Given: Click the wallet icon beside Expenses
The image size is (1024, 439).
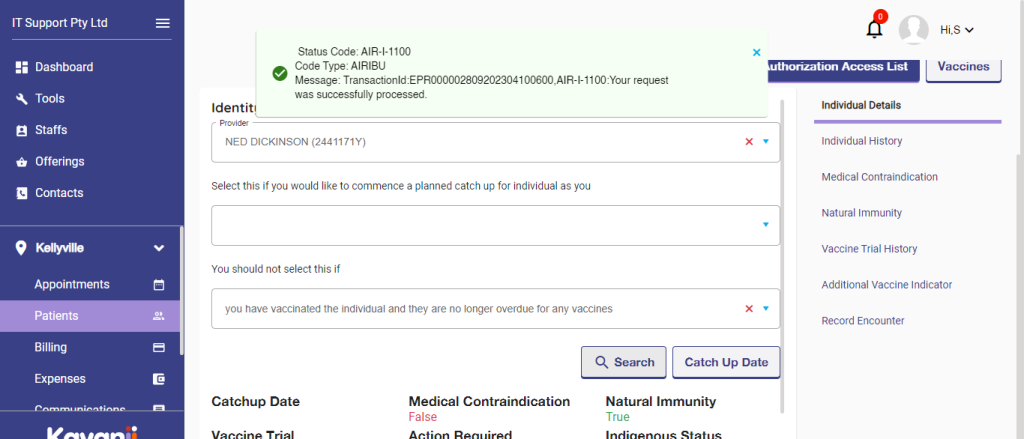Looking at the screenshot, I should pyautogui.click(x=158, y=379).
